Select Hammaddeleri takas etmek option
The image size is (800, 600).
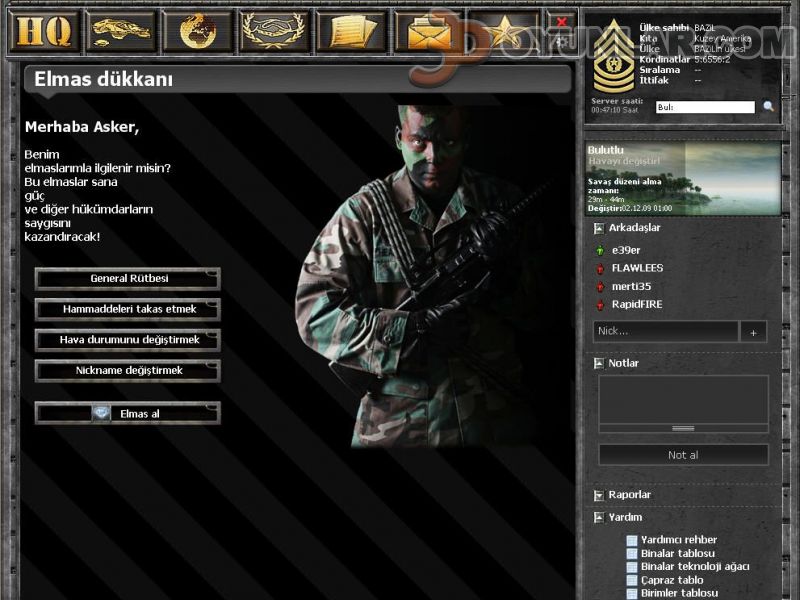(x=128, y=309)
